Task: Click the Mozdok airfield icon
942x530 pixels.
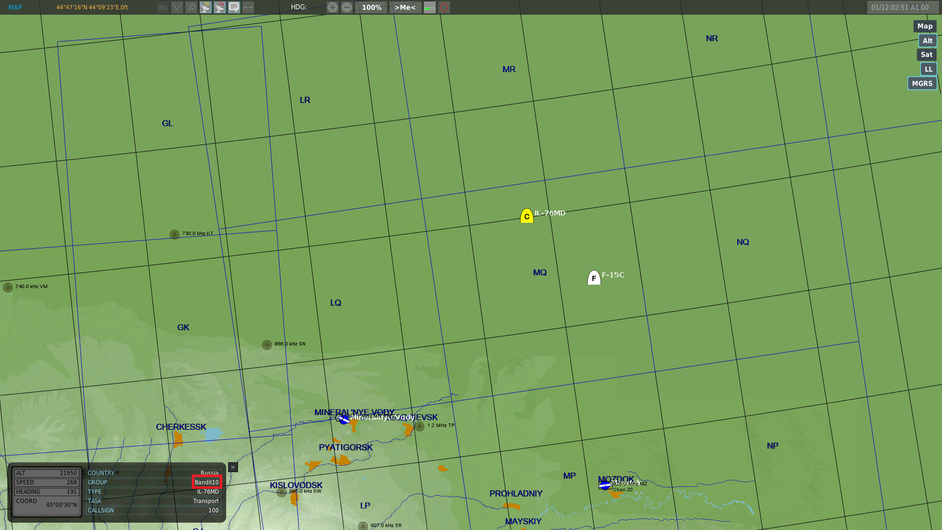Action: coord(605,485)
